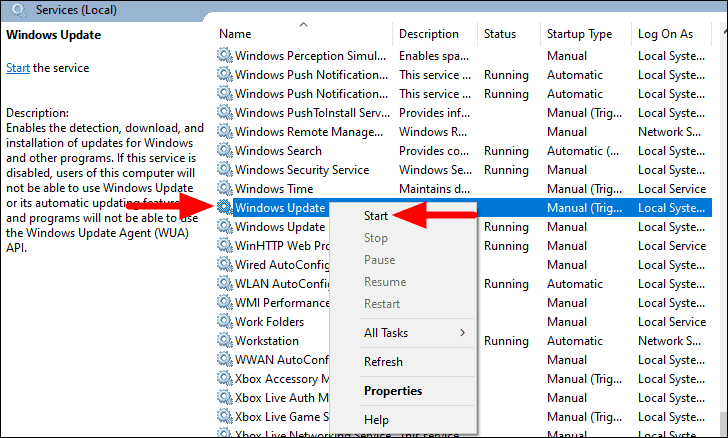This screenshot has width=728, height=438.
Task: Click the gear icon beside Workstation
Action: click(225, 340)
